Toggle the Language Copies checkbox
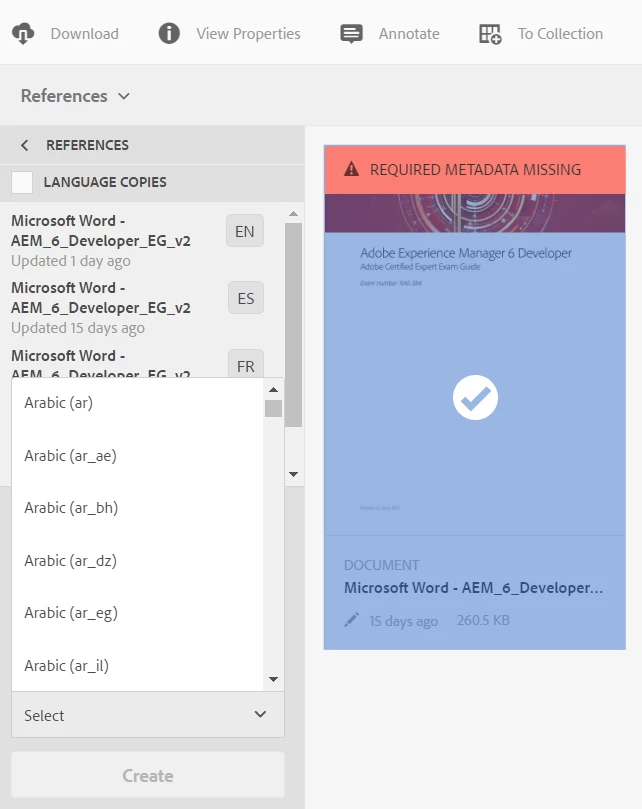The image size is (642, 809). (22, 182)
